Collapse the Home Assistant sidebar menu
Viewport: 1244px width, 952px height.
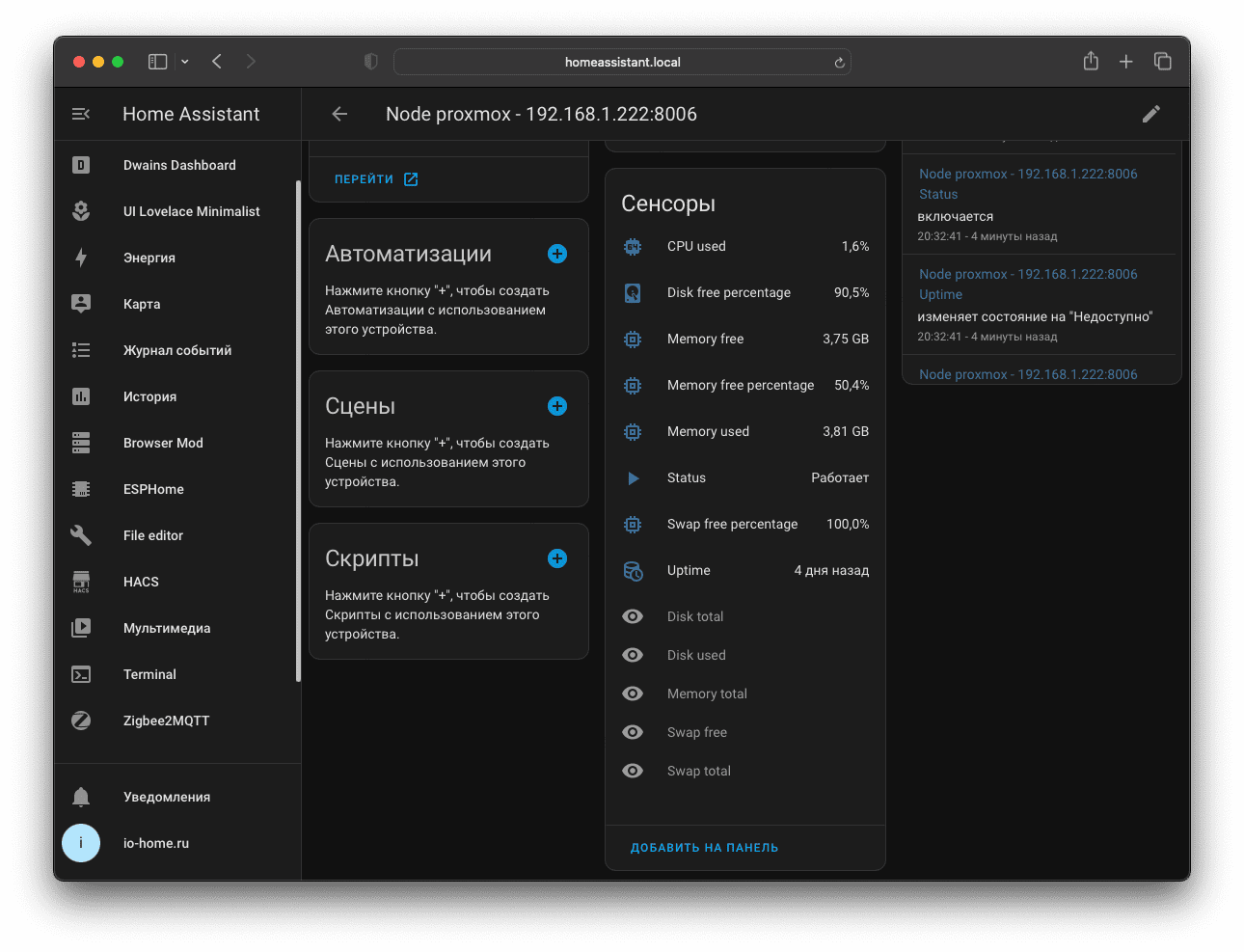81,114
